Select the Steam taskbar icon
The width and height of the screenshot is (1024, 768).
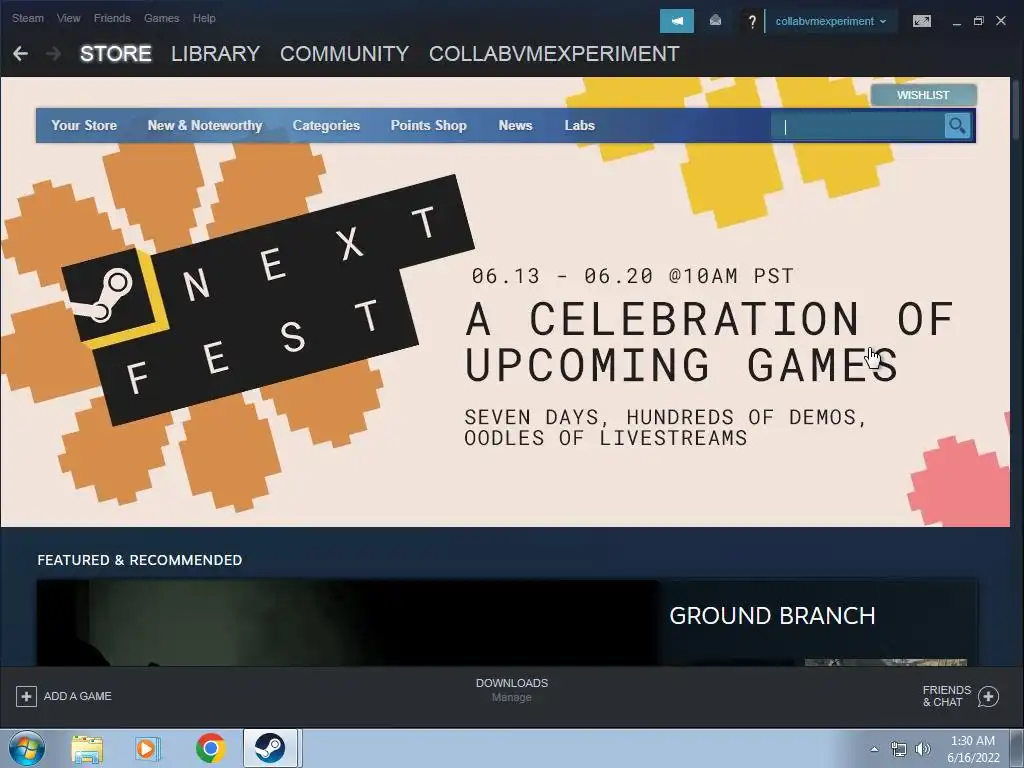point(270,748)
